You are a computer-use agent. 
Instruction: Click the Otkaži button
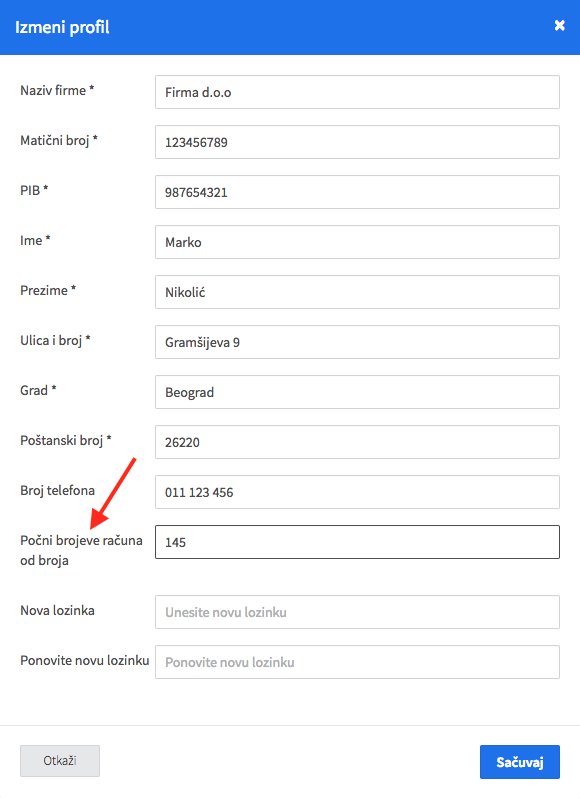(60, 761)
